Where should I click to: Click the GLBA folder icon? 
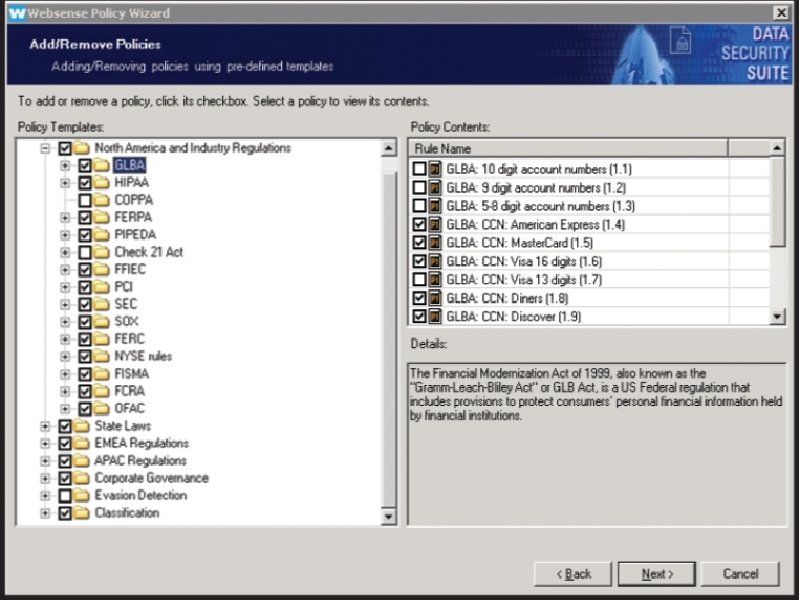102,165
